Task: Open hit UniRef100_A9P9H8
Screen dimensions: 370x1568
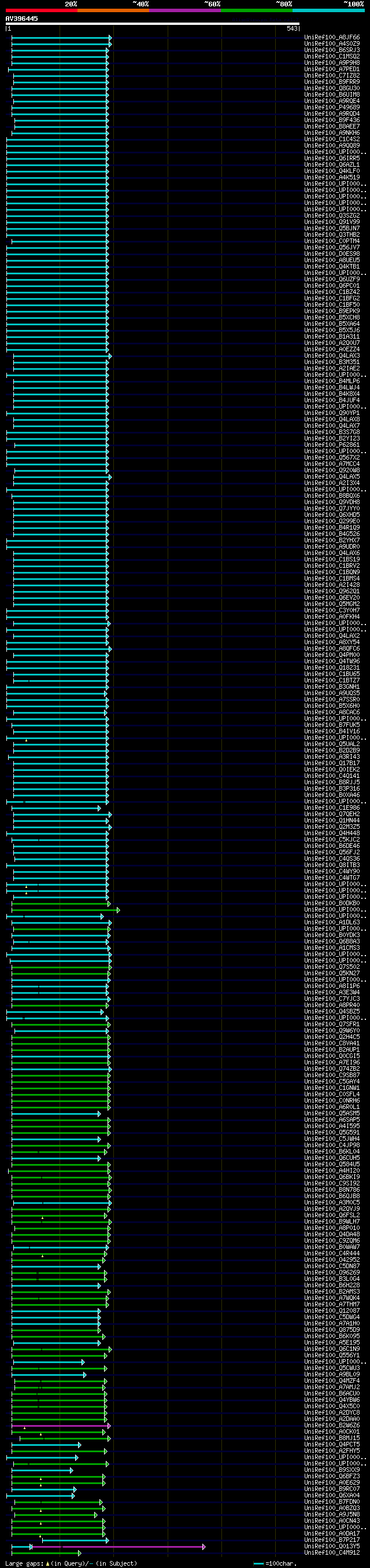Action: (x=332, y=63)
